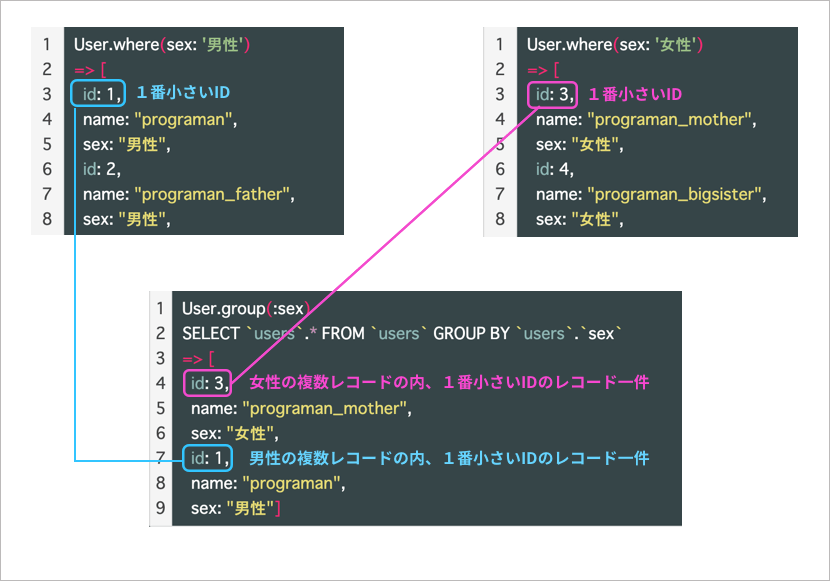Select the line User.where(sex: '女性')
830x582 pixels.
click(615, 45)
